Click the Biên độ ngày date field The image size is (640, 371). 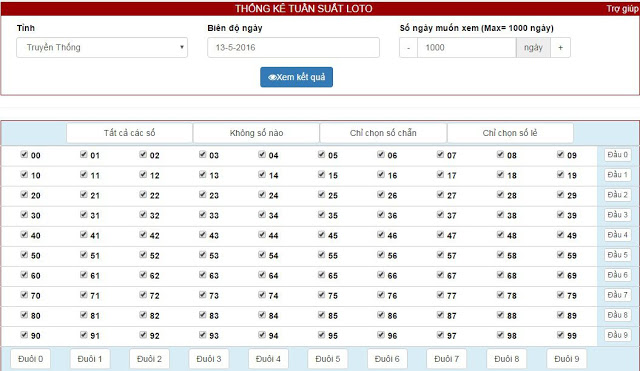(293, 47)
